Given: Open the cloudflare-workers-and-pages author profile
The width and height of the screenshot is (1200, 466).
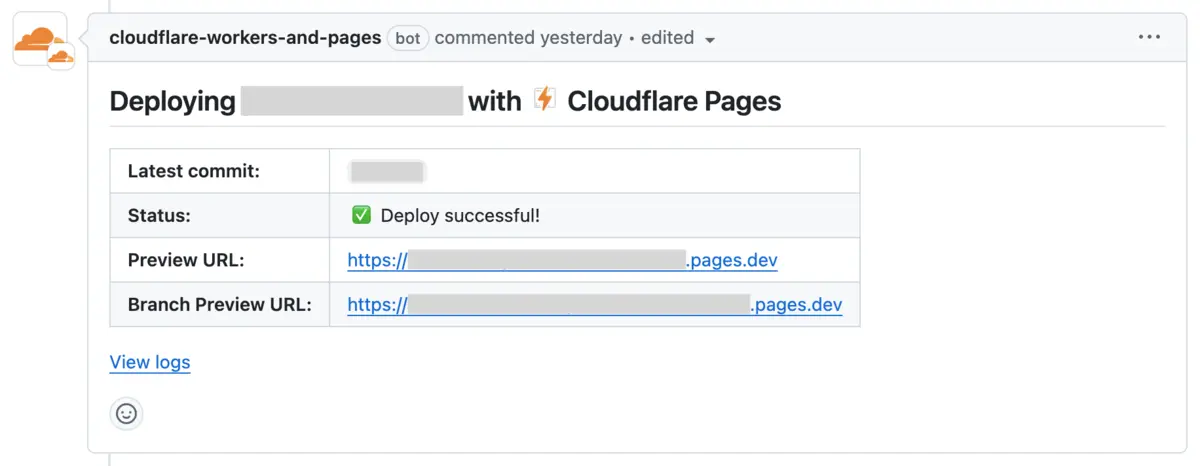Looking at the screenshot, I should 245,38.
